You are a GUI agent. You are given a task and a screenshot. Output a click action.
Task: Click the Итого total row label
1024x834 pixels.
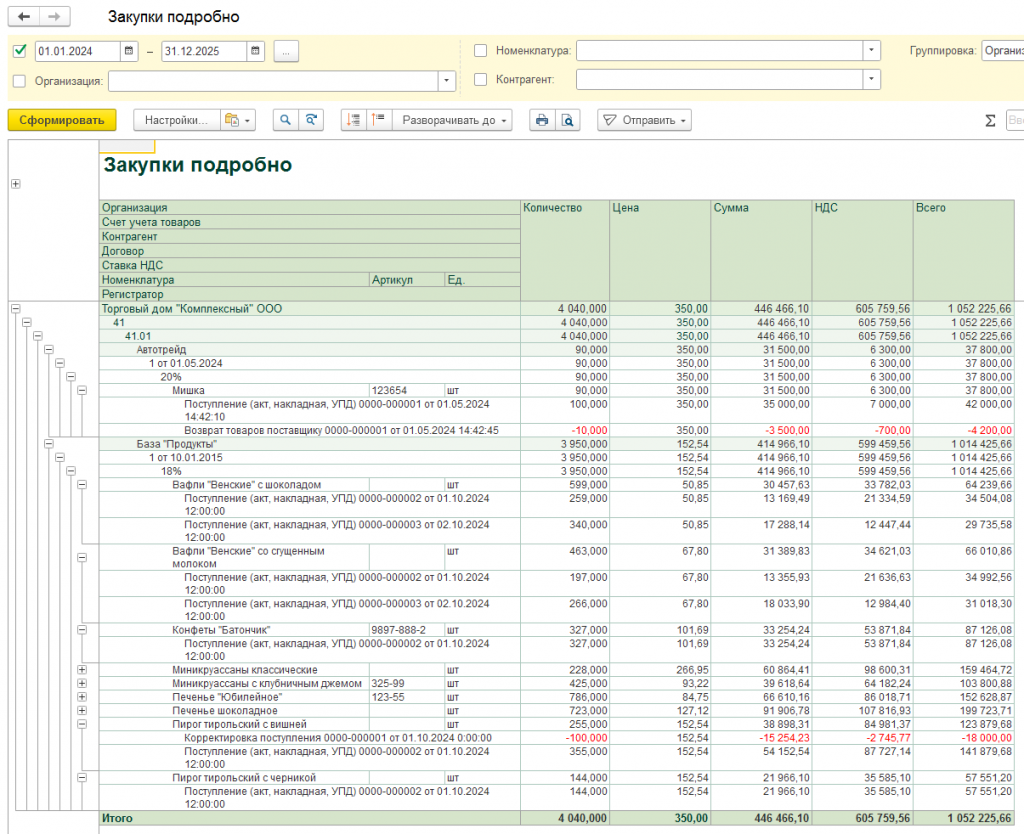pyautogui.click(x=117, y=818)
